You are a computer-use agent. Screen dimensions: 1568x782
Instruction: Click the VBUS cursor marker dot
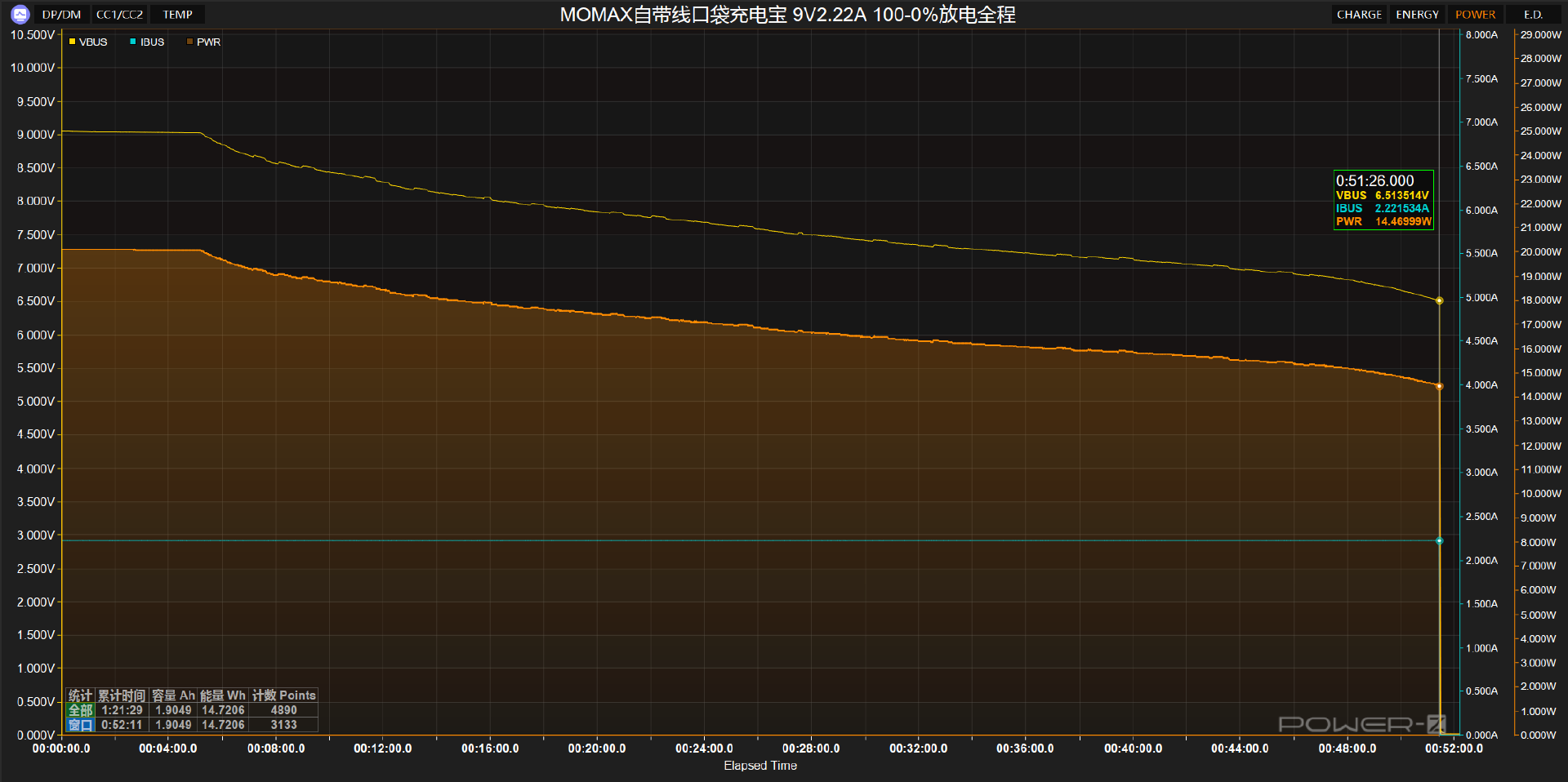click(1439, 300)
